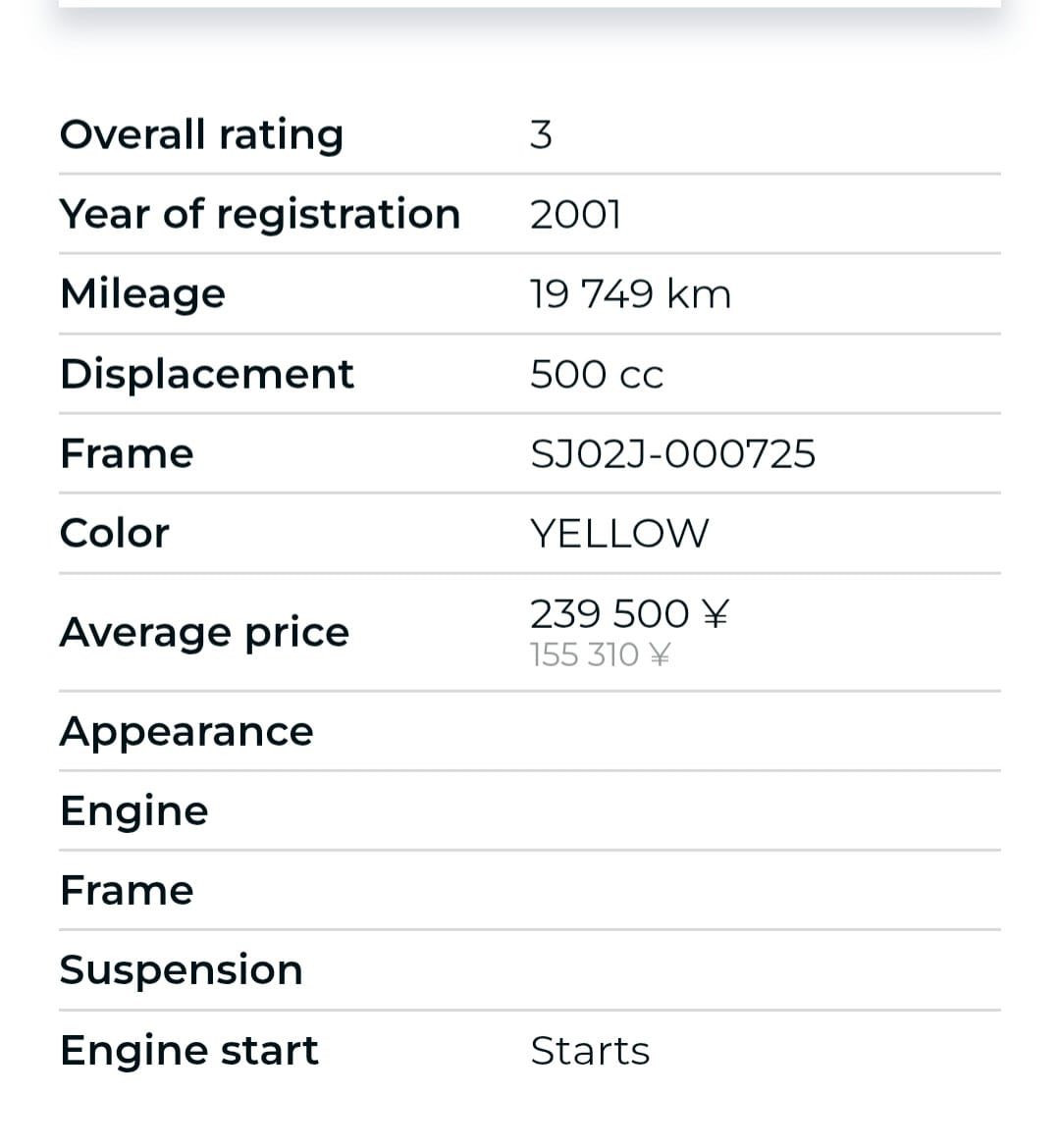Select the YELLOW color value

coord(618,534)
